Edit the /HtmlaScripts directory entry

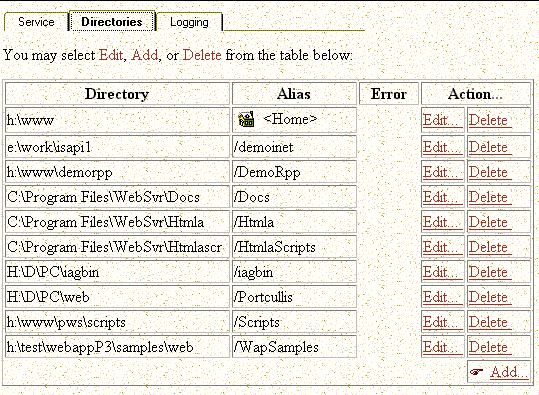442,247
